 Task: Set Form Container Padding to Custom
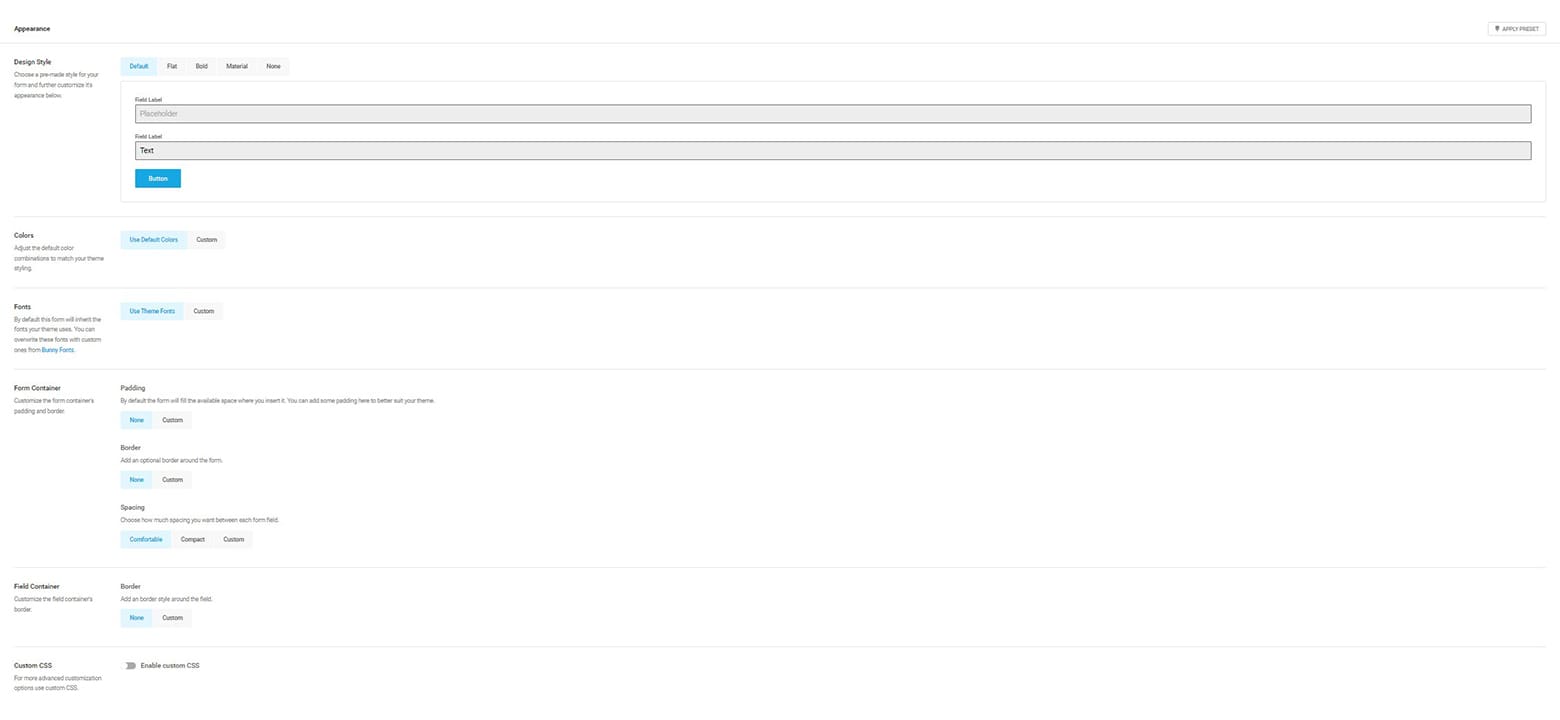(171, 419)
